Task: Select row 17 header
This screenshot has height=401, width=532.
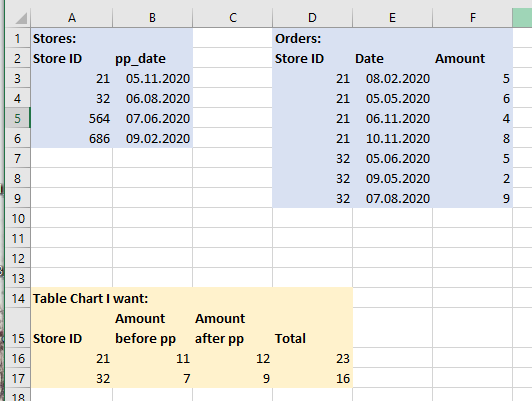Action: tap(18, 379)
